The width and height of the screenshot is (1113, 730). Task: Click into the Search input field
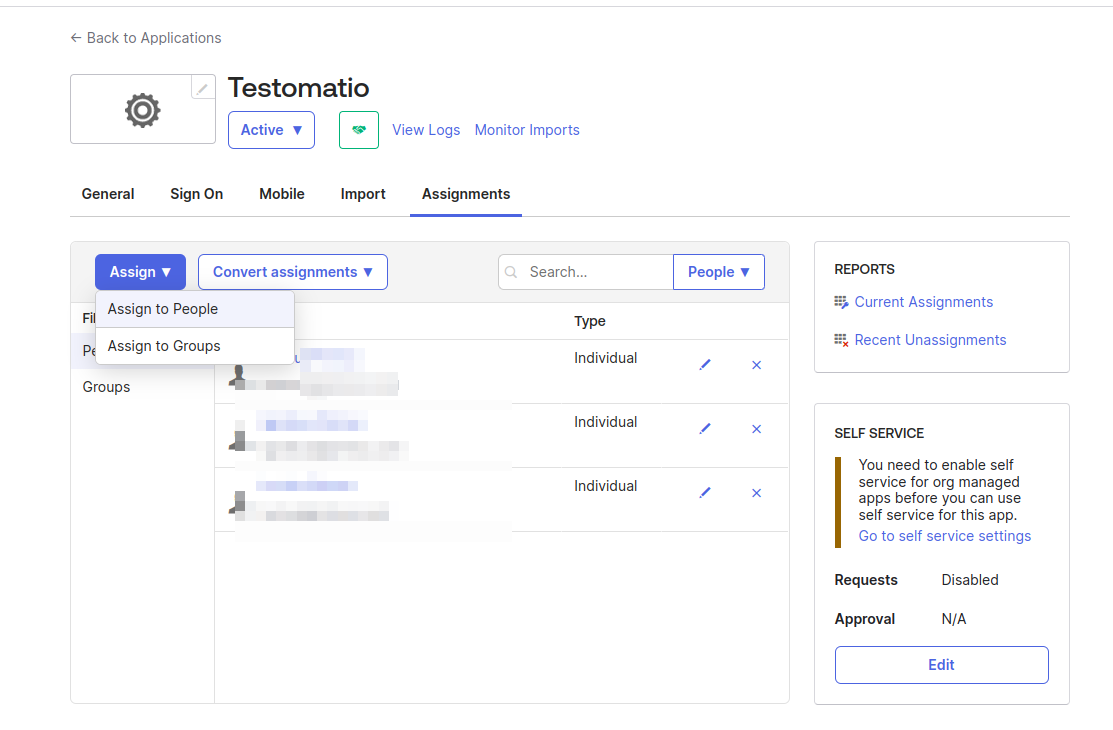pos(596,272)
